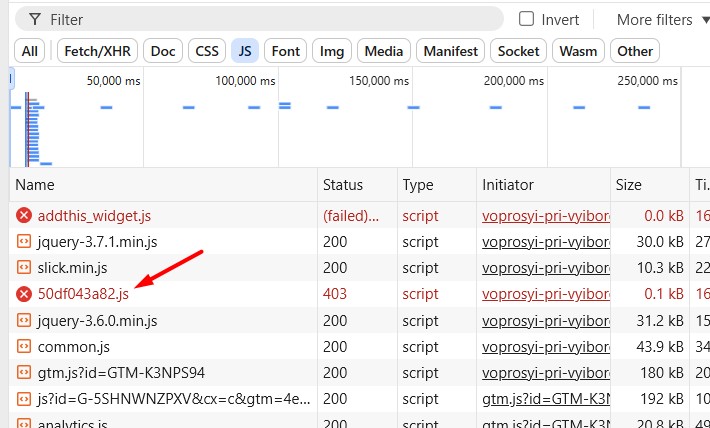Screen dimensions: 710x428
Task: Open gtm.js initiator link for js?id=G-5SHNWNZPXV
Action: (546, 399)
